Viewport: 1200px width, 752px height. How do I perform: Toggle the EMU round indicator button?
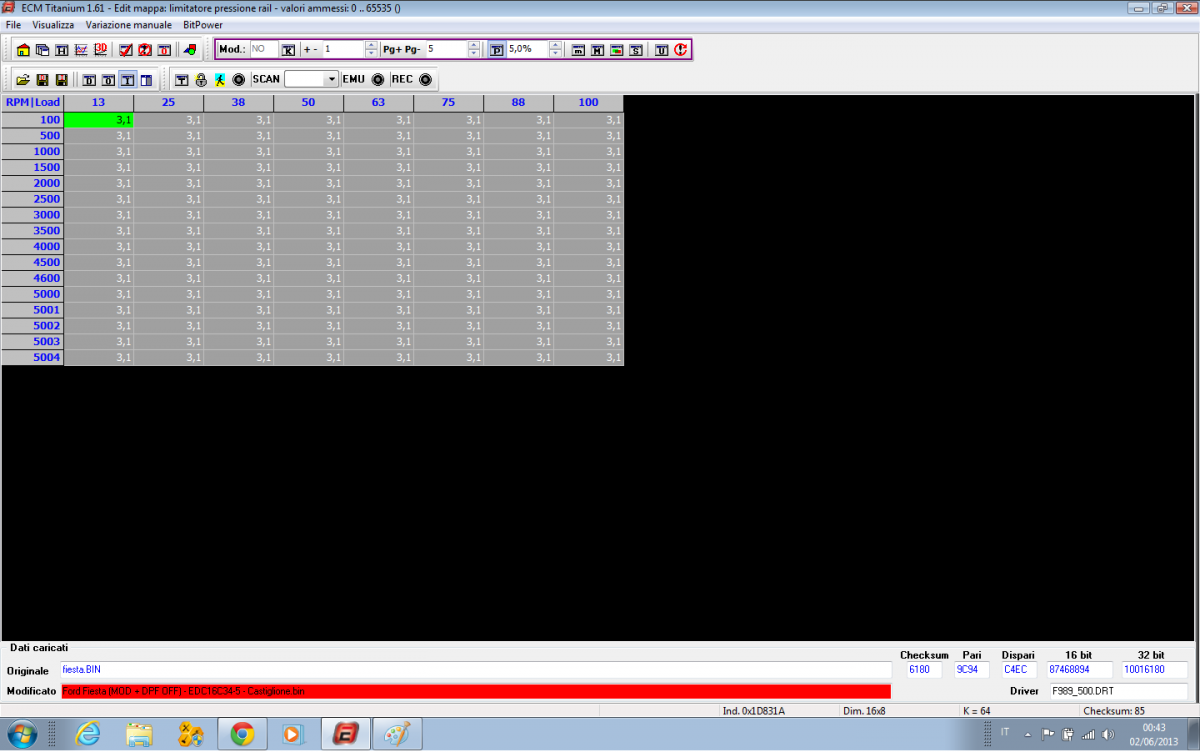(378, 79)
